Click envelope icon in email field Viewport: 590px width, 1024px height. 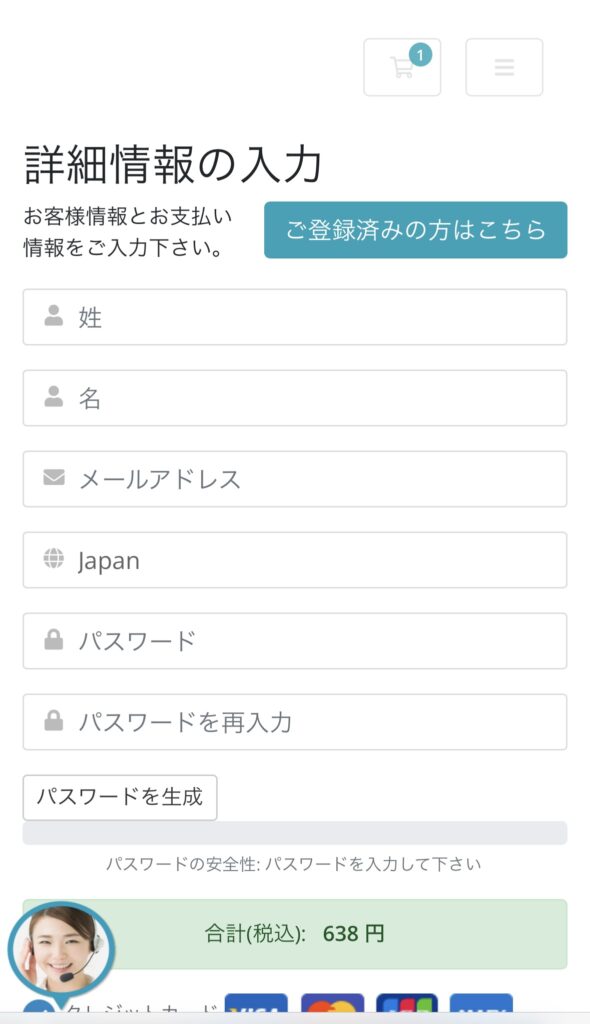point(54,478)
